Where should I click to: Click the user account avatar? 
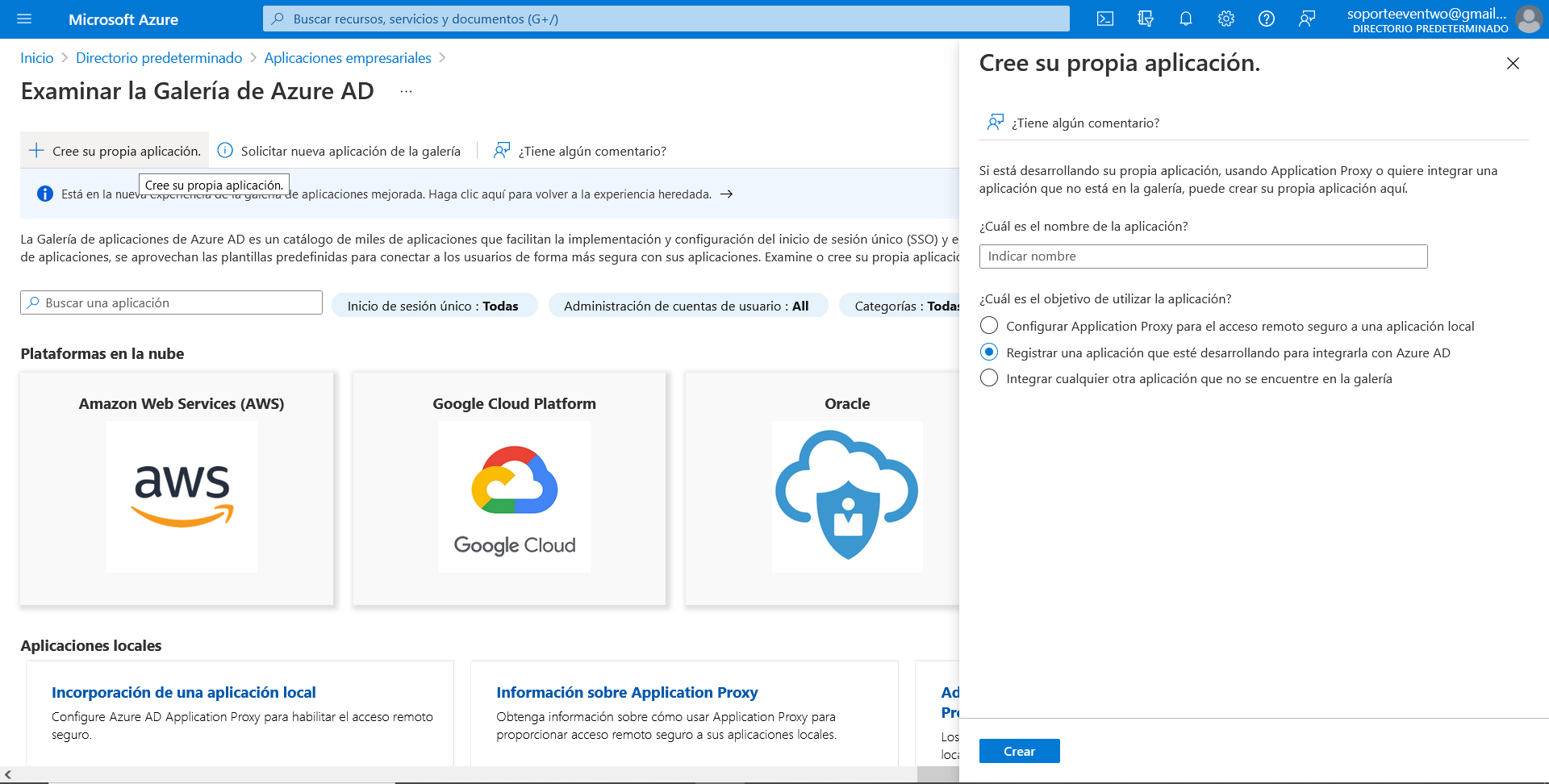(x=1529, y=19)
